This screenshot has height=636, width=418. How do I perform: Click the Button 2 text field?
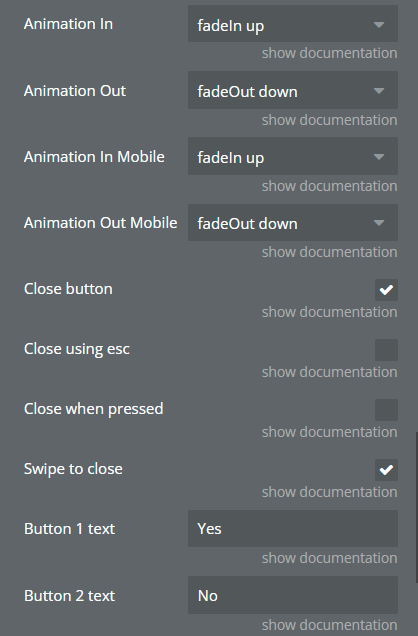(293, 595)
